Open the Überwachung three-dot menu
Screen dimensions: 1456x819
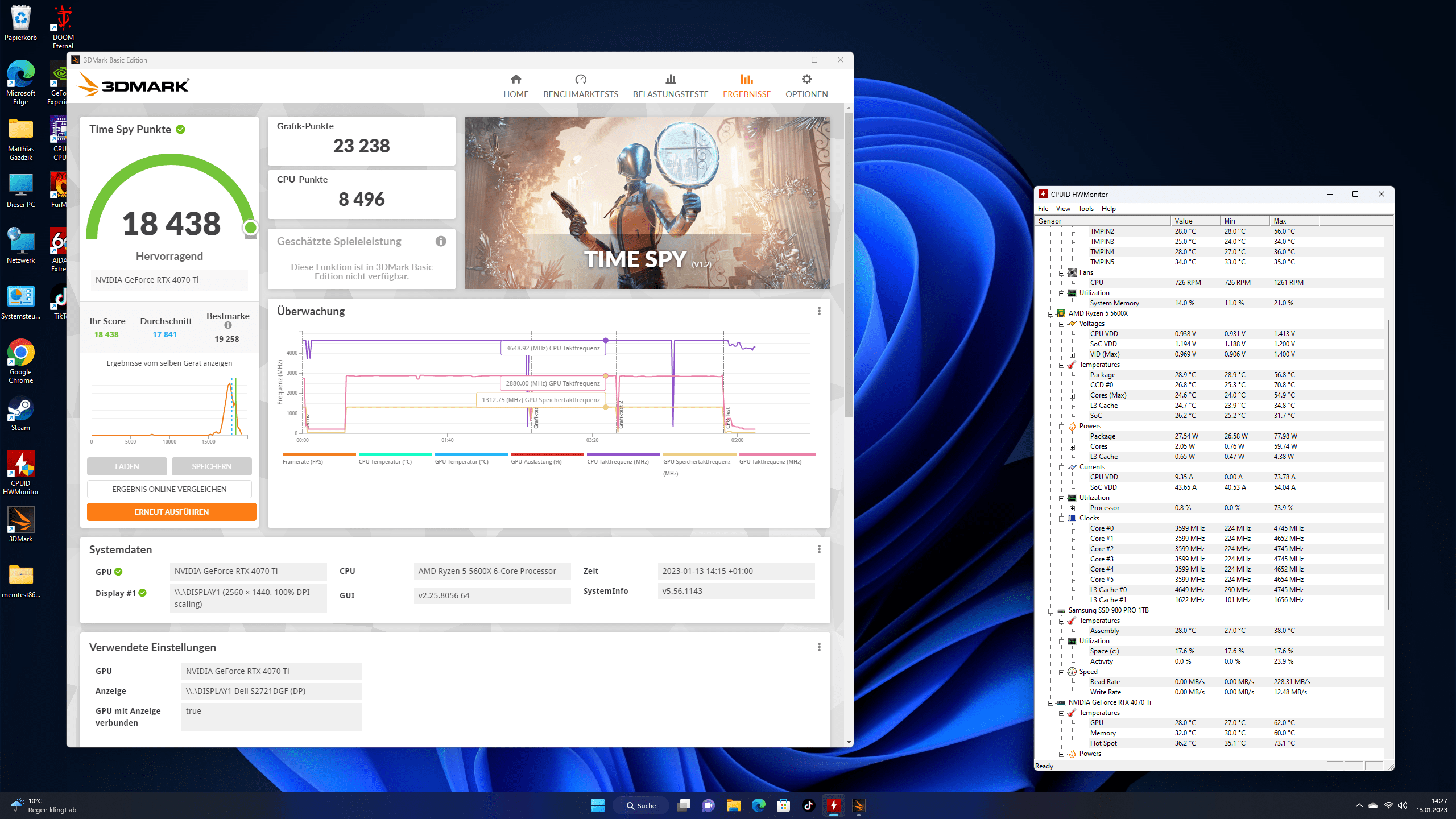point(819,311)
